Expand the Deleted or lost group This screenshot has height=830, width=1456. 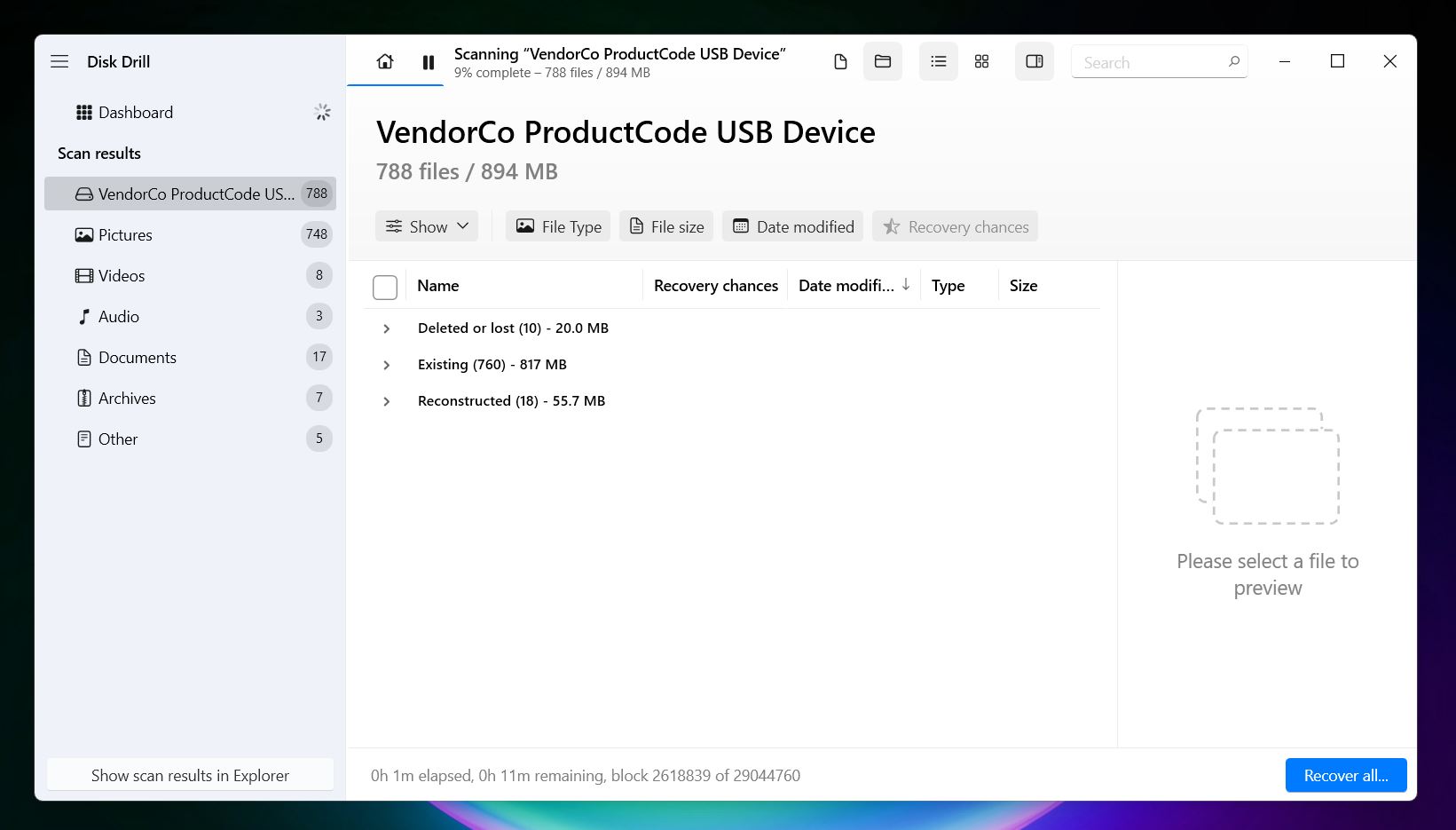click(x=387, y=328)
